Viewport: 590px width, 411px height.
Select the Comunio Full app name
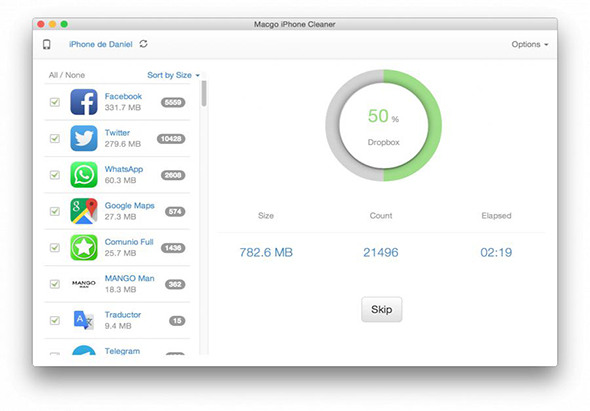129,242
